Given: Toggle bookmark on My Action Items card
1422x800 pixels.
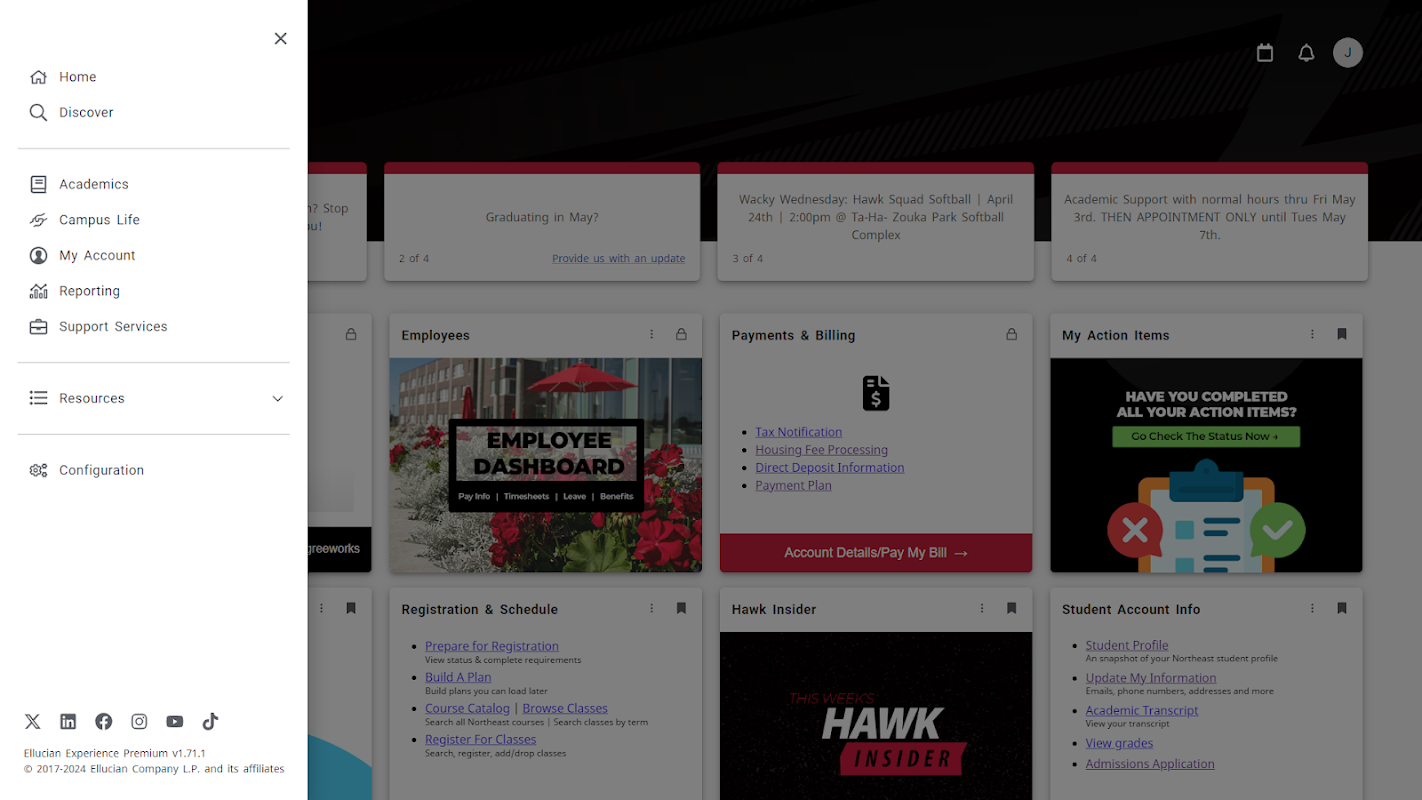Looking at the screenshot, I should [1342, 334].
